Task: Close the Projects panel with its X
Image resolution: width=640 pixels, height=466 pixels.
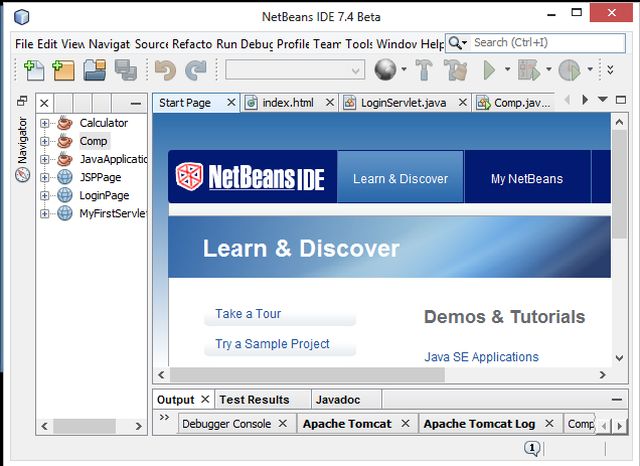Action: (x=44, y=103)
